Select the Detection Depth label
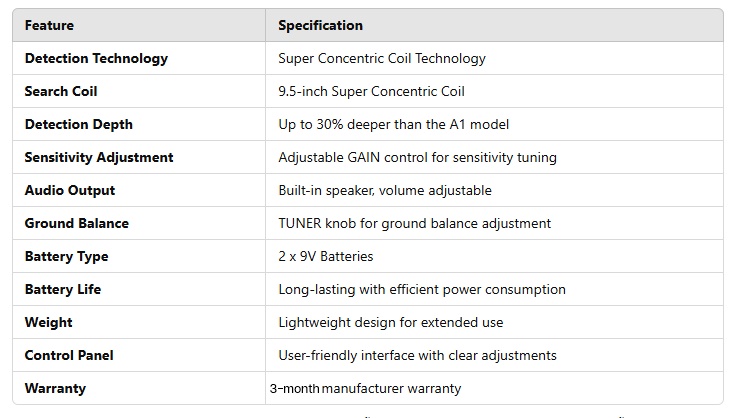 tap(79, 124)
